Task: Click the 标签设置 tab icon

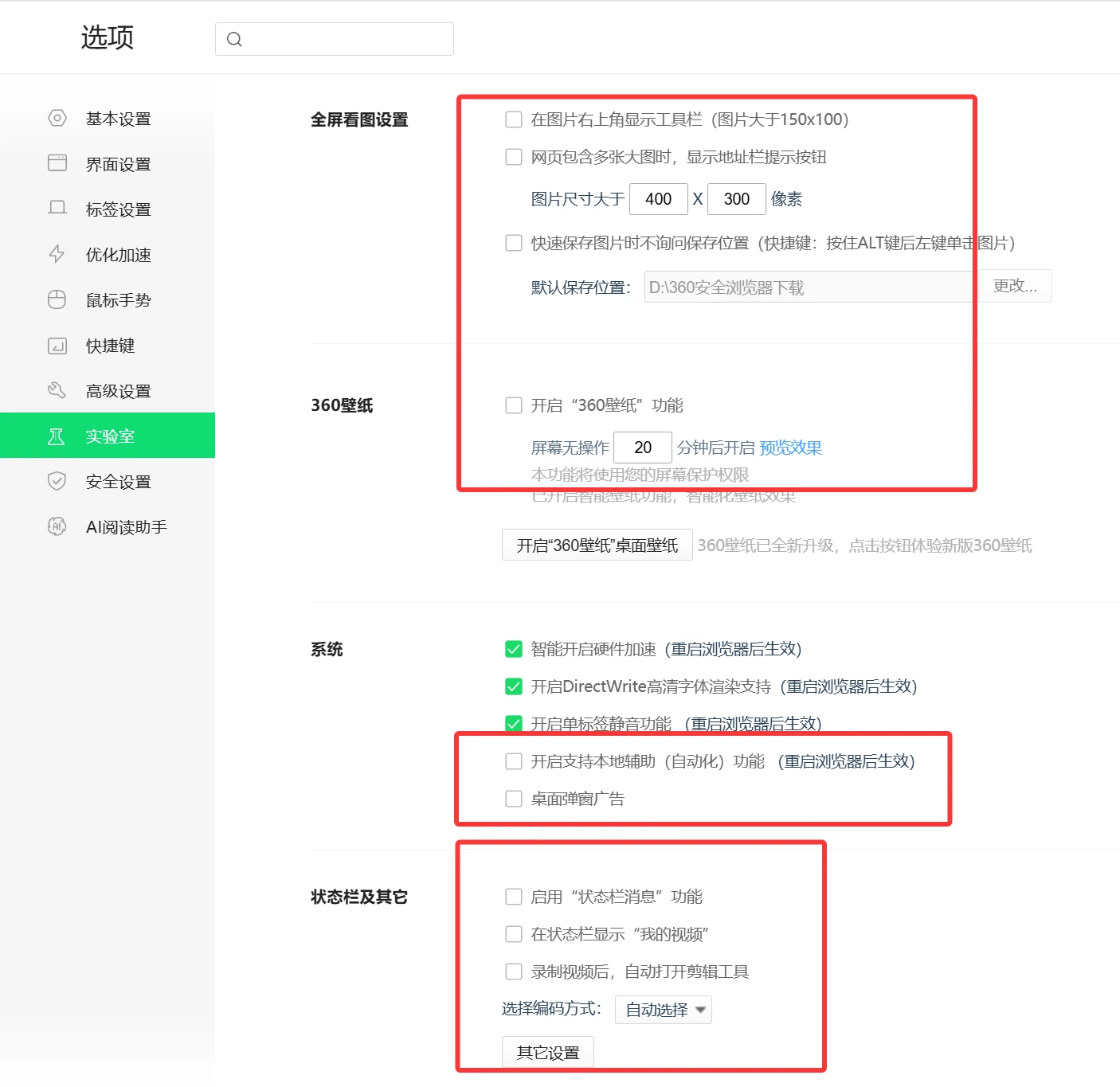Action: (57, 208)
